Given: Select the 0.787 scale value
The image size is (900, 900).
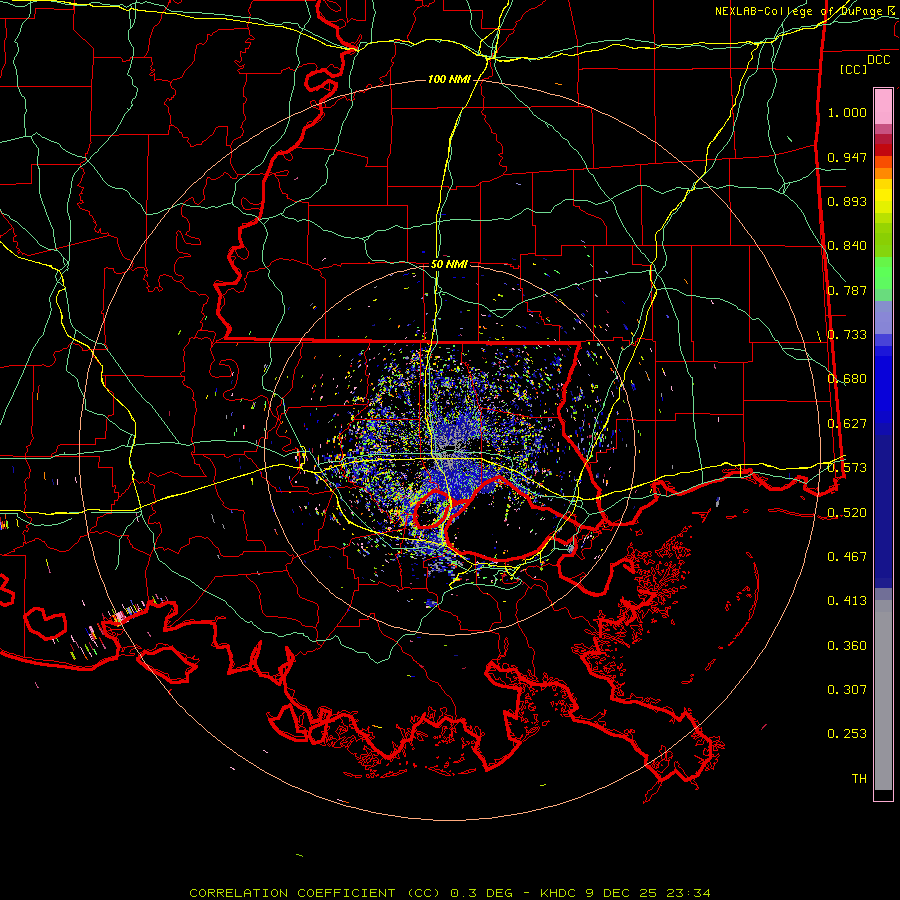Looking at the screenshot, I should click(847, 290).
